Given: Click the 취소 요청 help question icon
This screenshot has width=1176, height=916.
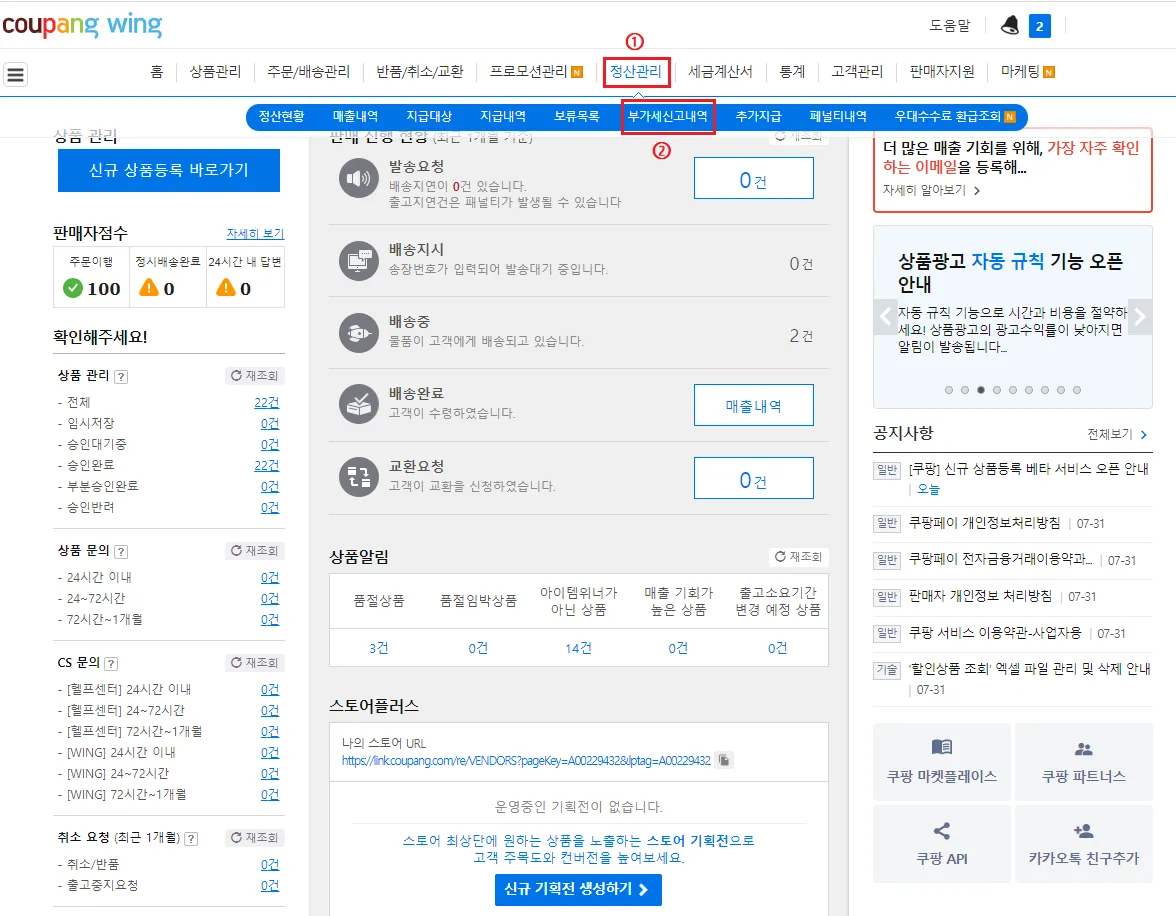Looking at the screenshot, I should pyautogui.click(x=191, y=839).
